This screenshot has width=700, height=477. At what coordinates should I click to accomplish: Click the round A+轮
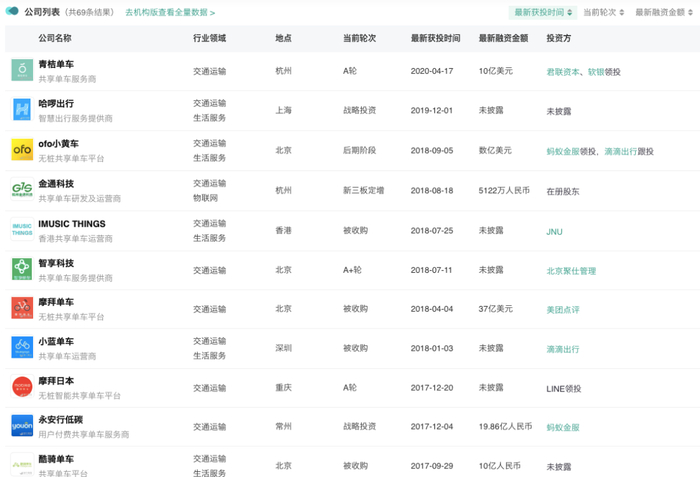tap(352, 270)
